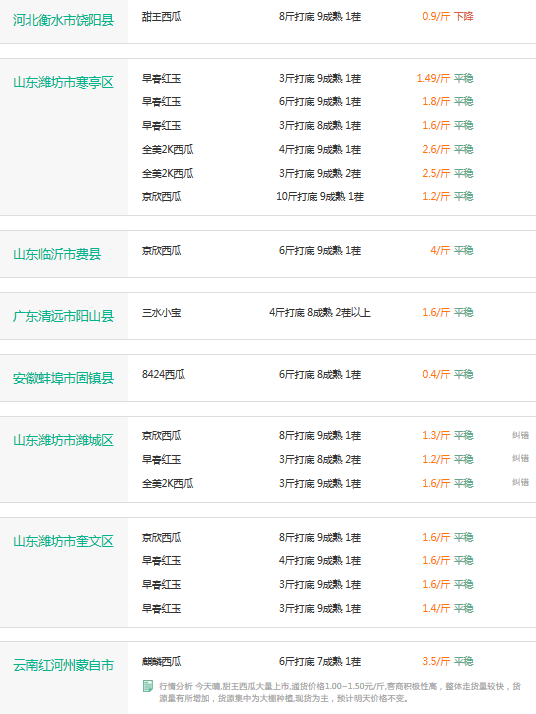Screen dimensions: 536x714
Task: Open 山东潍坊市寒亭区 region link
Action: [x=63, y=82]
